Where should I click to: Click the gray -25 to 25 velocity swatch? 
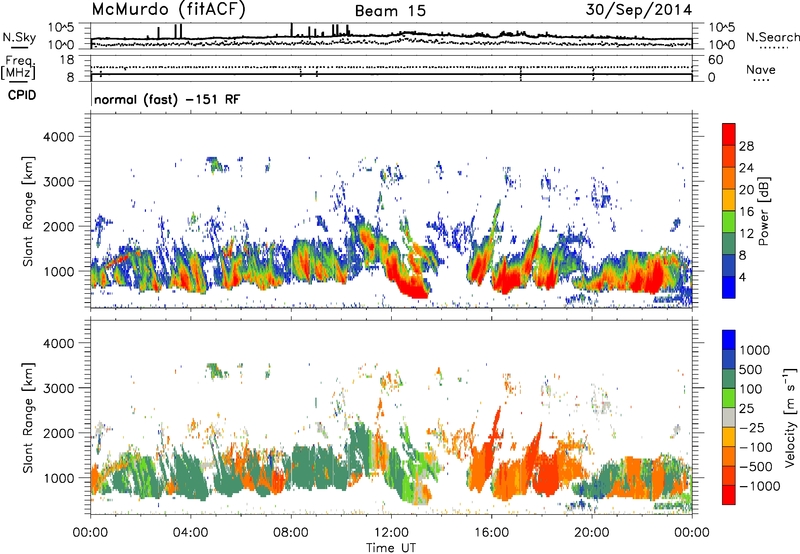pos(729,417)
